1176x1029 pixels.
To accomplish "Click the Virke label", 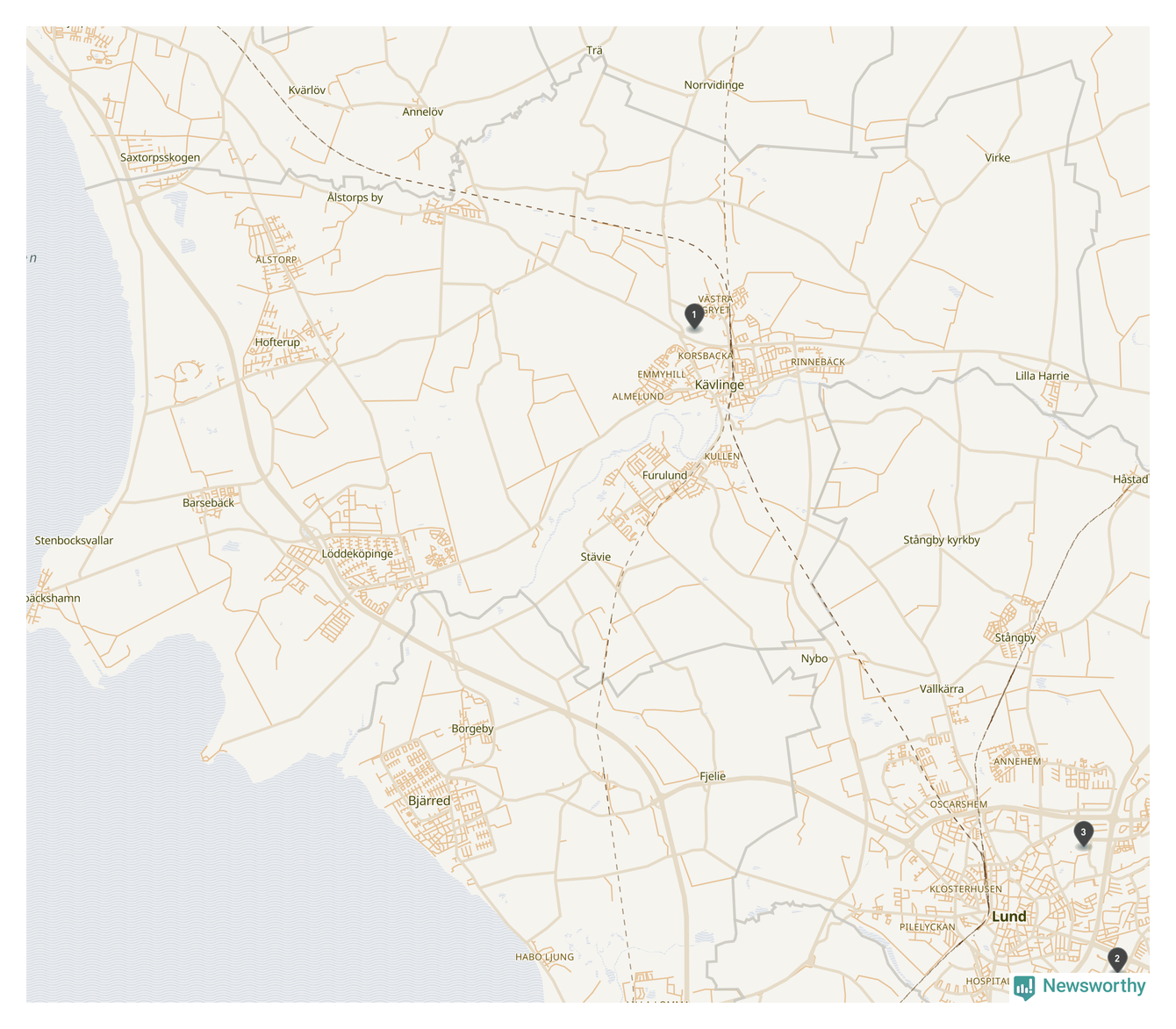I will pyautogui.click(x=997, y=158).
